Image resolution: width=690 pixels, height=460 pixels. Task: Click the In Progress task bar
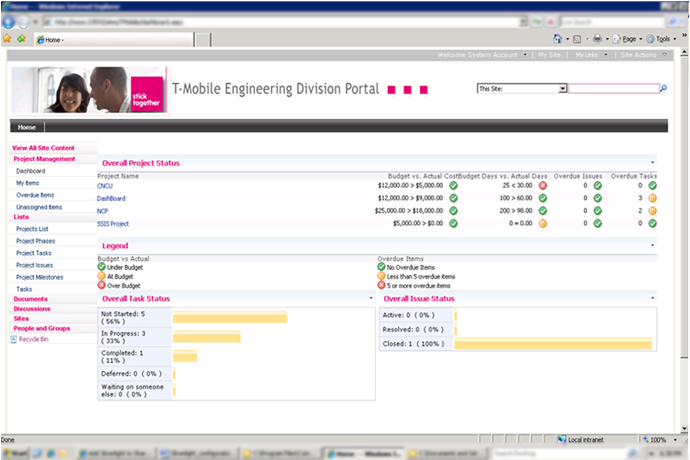(206, 337)
